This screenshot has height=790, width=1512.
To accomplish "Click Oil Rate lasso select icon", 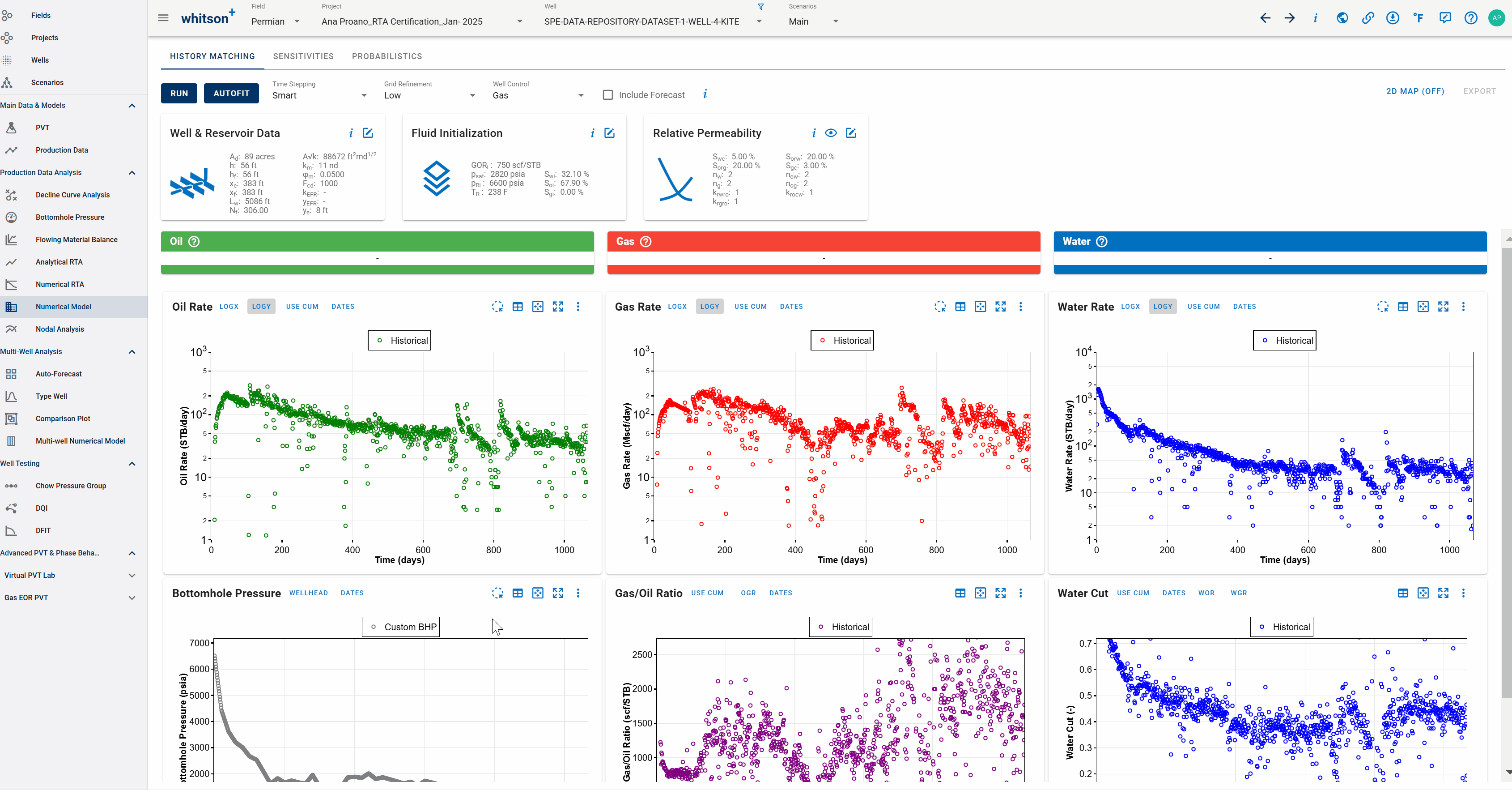I will tap(497, 307).
